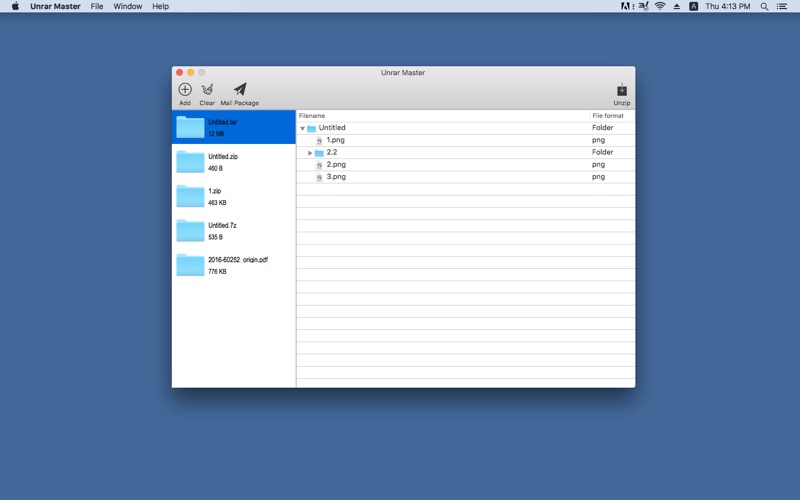Screen dimensions: 800x500
Task: Click the folder icon next to 2.2
Action: pos(319,153)
